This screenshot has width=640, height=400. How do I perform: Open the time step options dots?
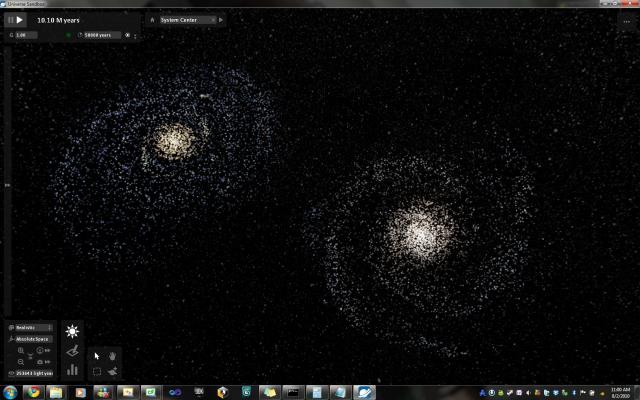click(x=135, y=36)
